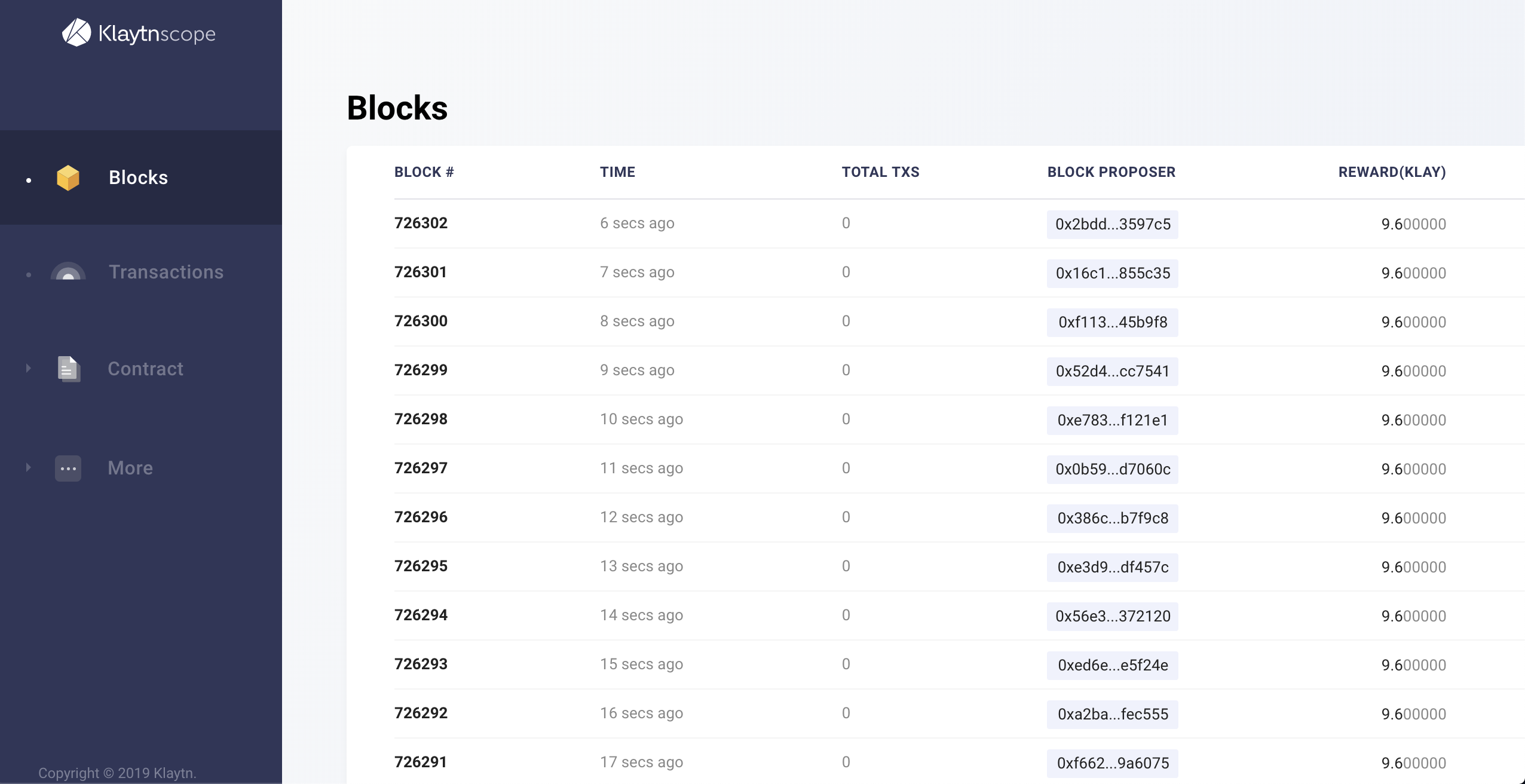The image size is (1525, 784).
Task: Select the More sidebar item
Action: 130,468
